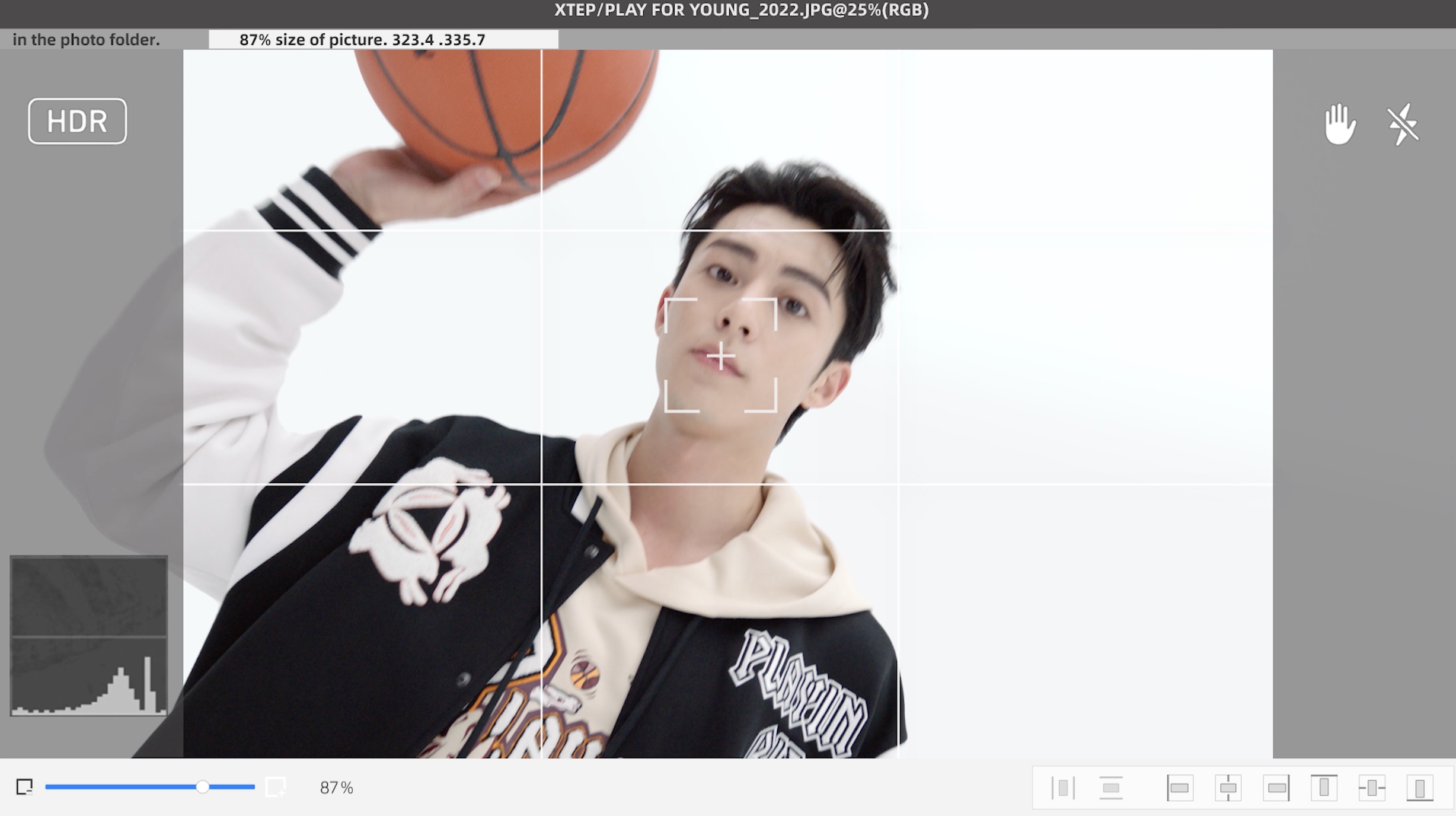Click 'in the photo folder.' status text
This screenshot has height=816, width=1456.
pos(87,40)
